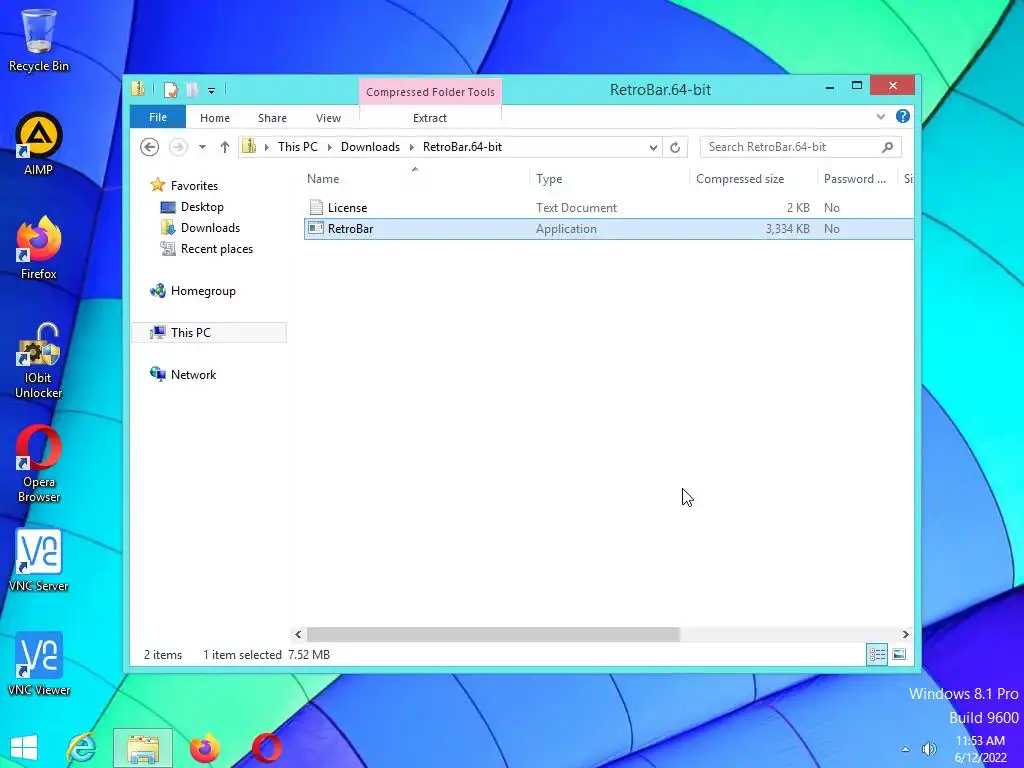This screenshot has height=768, width=1024.
Task: Sort by the Type column header
Action: click(x=609, y=179)
